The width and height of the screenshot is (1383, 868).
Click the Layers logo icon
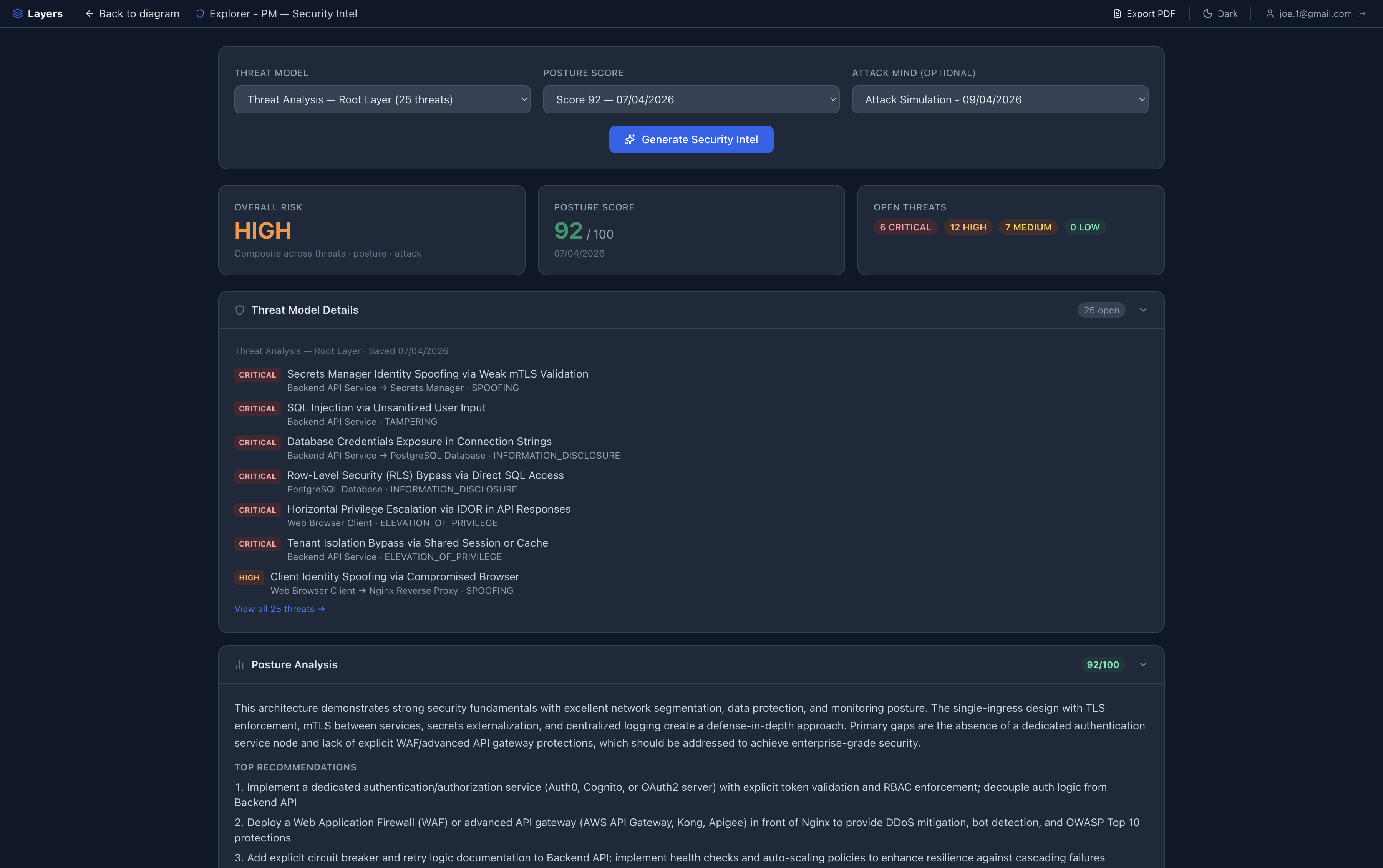(17, 13)
